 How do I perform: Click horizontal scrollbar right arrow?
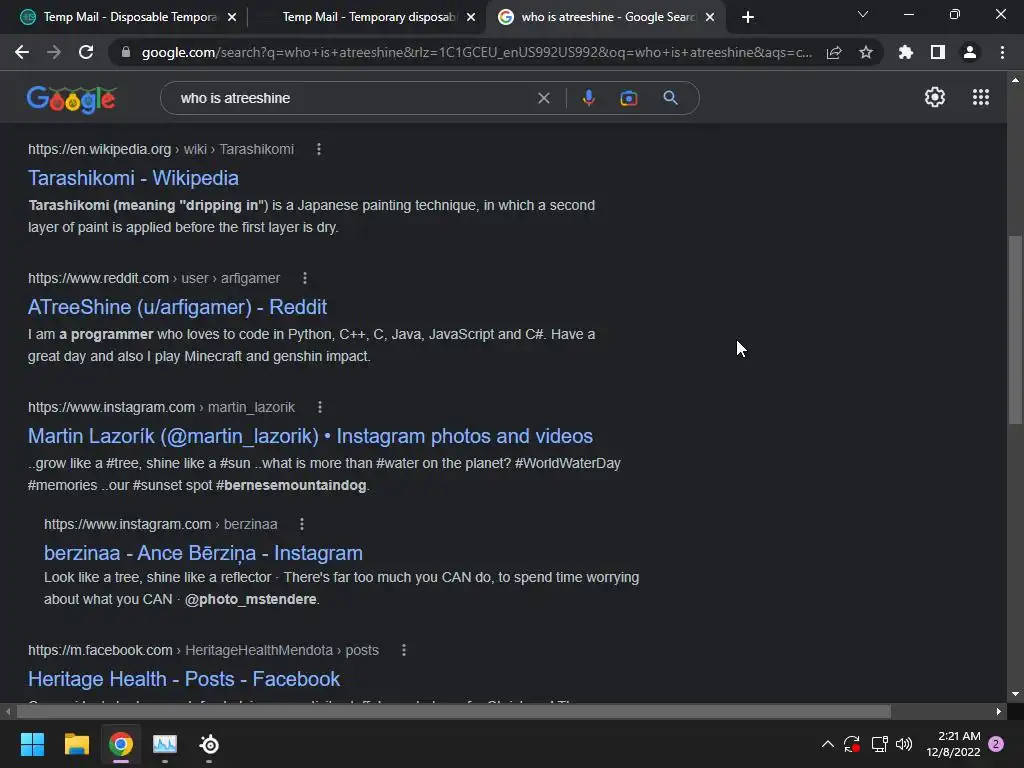(x=999, y=711)
